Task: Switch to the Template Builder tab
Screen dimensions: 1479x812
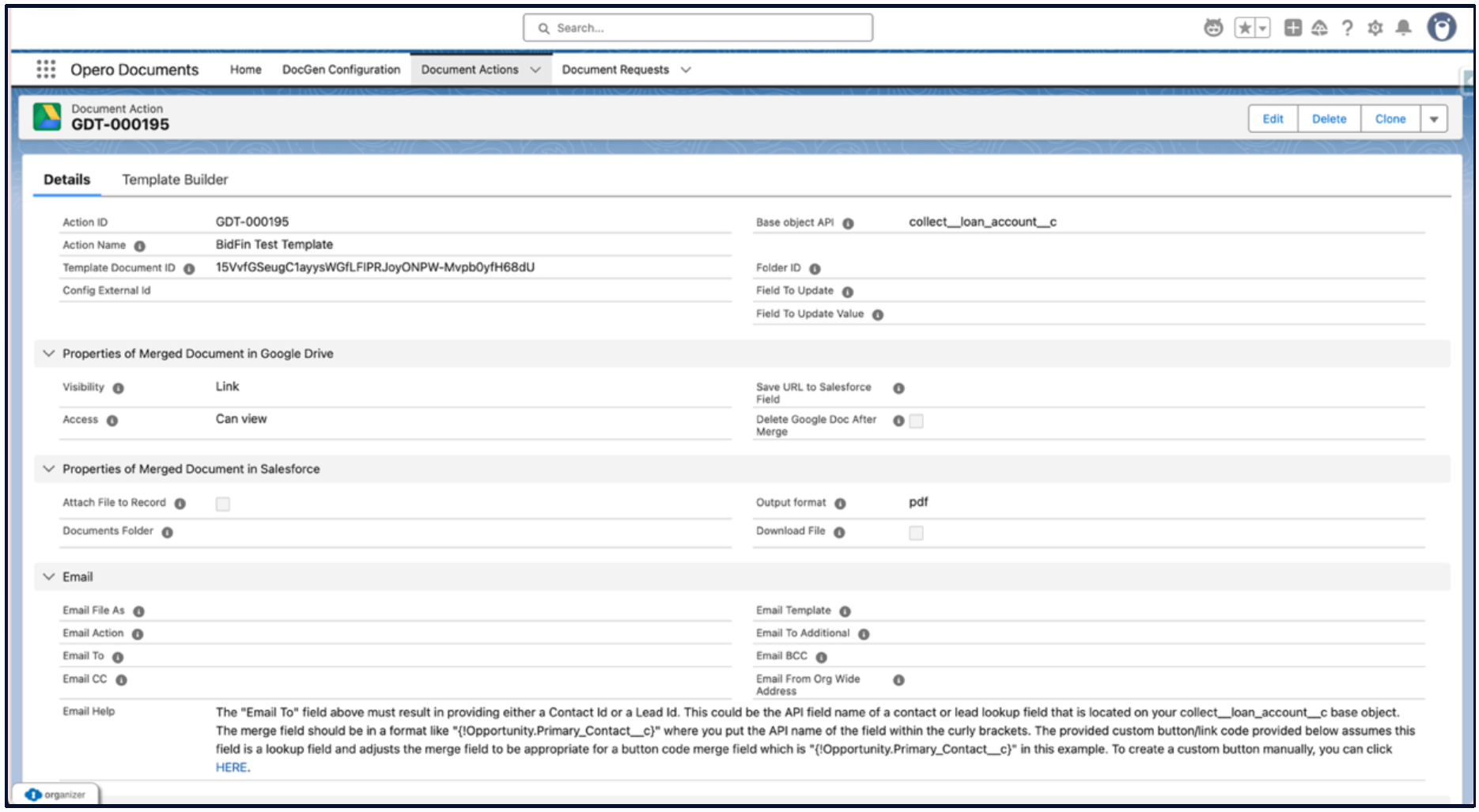Action: pos(175,179)
